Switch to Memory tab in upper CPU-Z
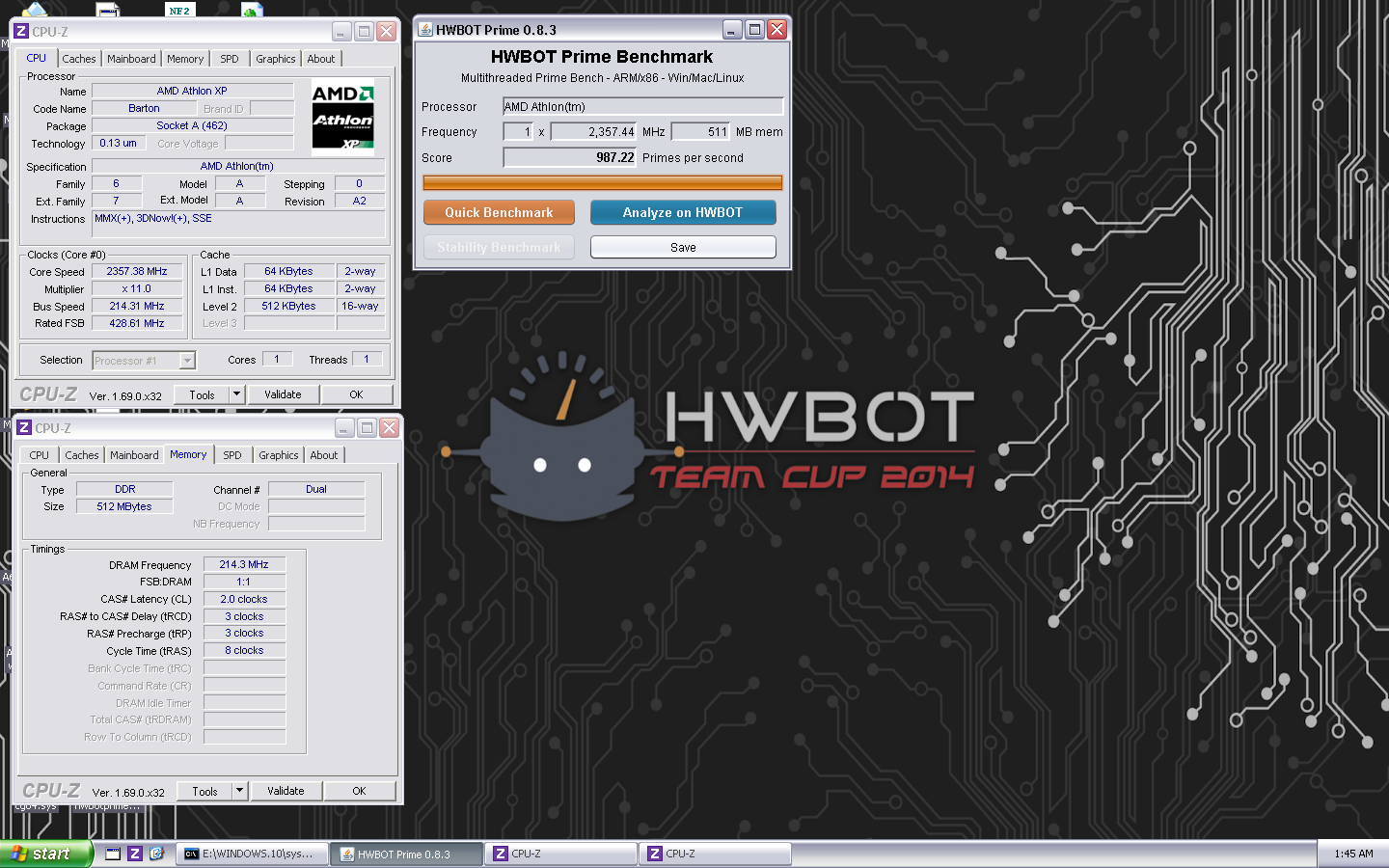The height and width of the screenshot is (868, 1389). point(185,59)
